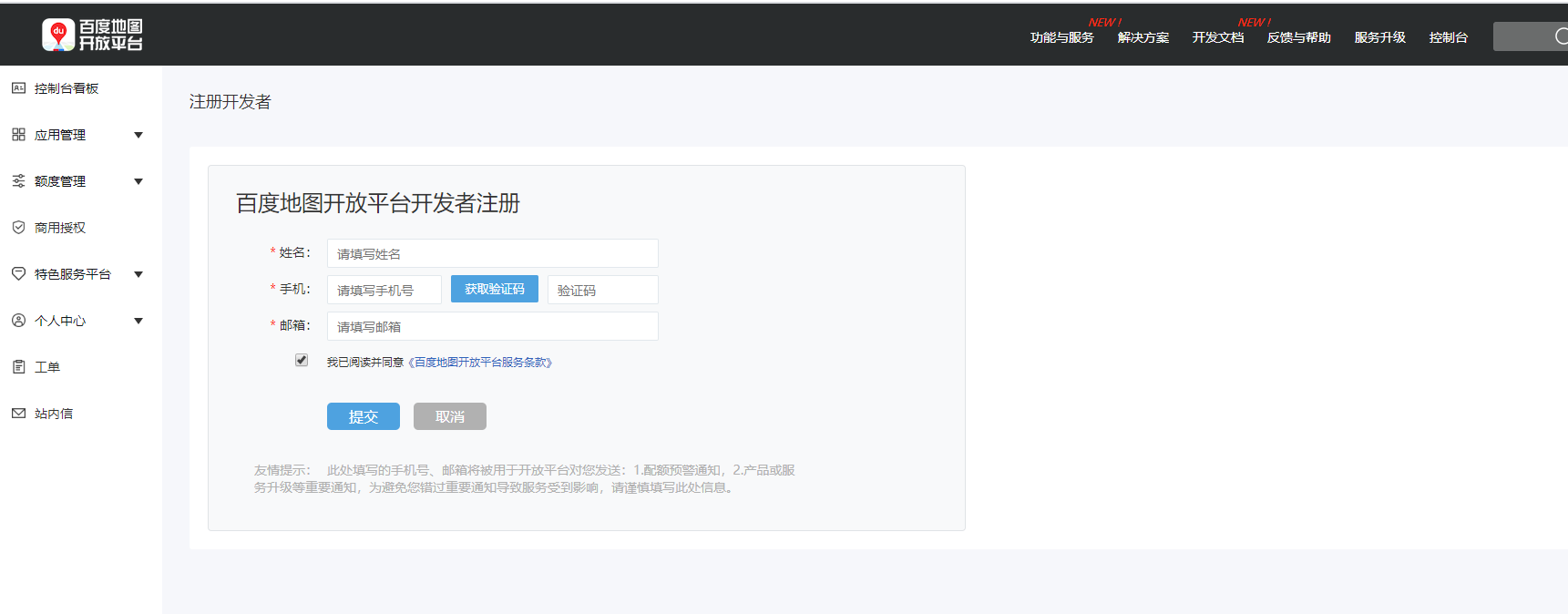Expand the 应用管理 dropdown arrow

click(x=138, y=135)
